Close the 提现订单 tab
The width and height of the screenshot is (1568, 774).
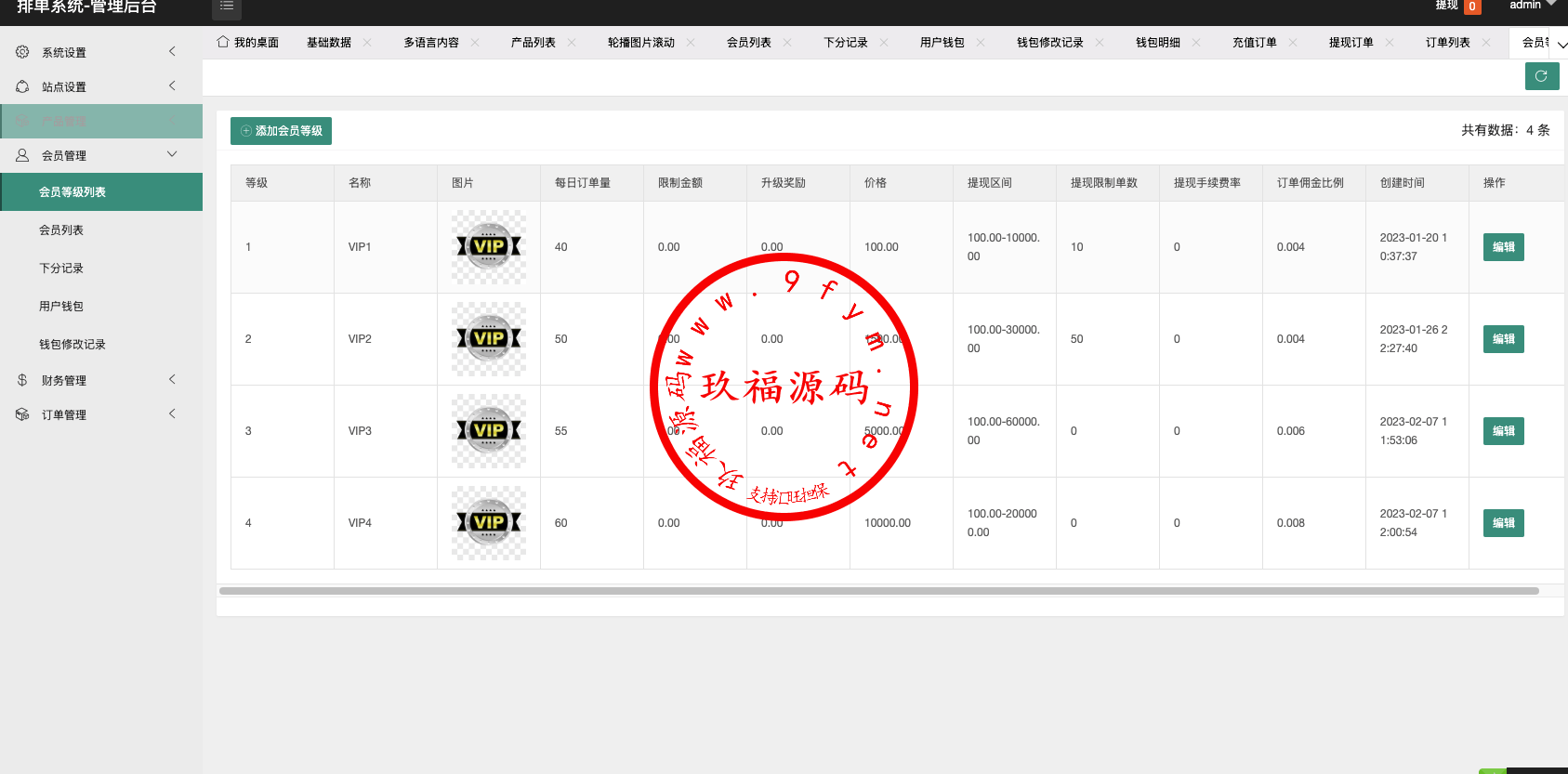click(x=1390, y=42)
